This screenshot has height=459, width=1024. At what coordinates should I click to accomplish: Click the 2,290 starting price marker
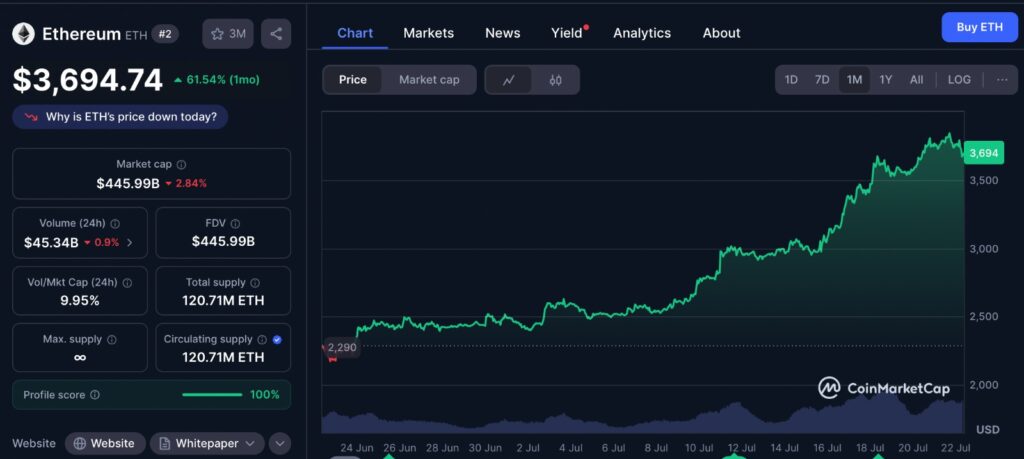[342, 347]
